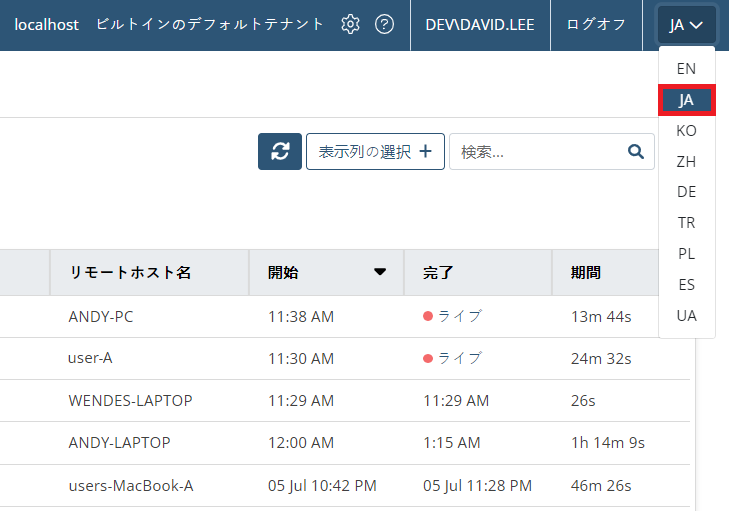Click into the 検索 search field

tap(535, 151)
